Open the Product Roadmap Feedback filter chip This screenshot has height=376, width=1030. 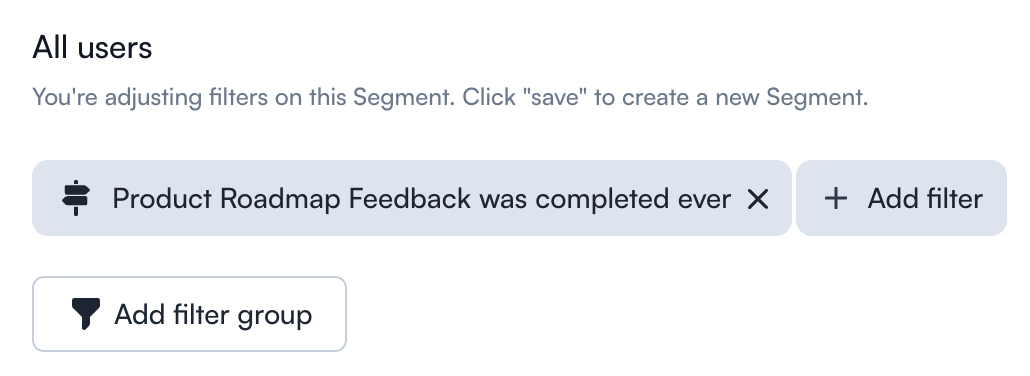pos(412,198)
